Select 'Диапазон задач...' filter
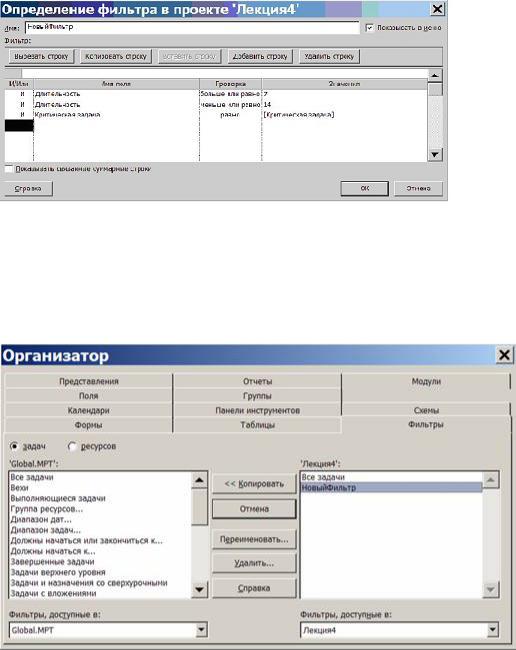 tap(100, 530)
